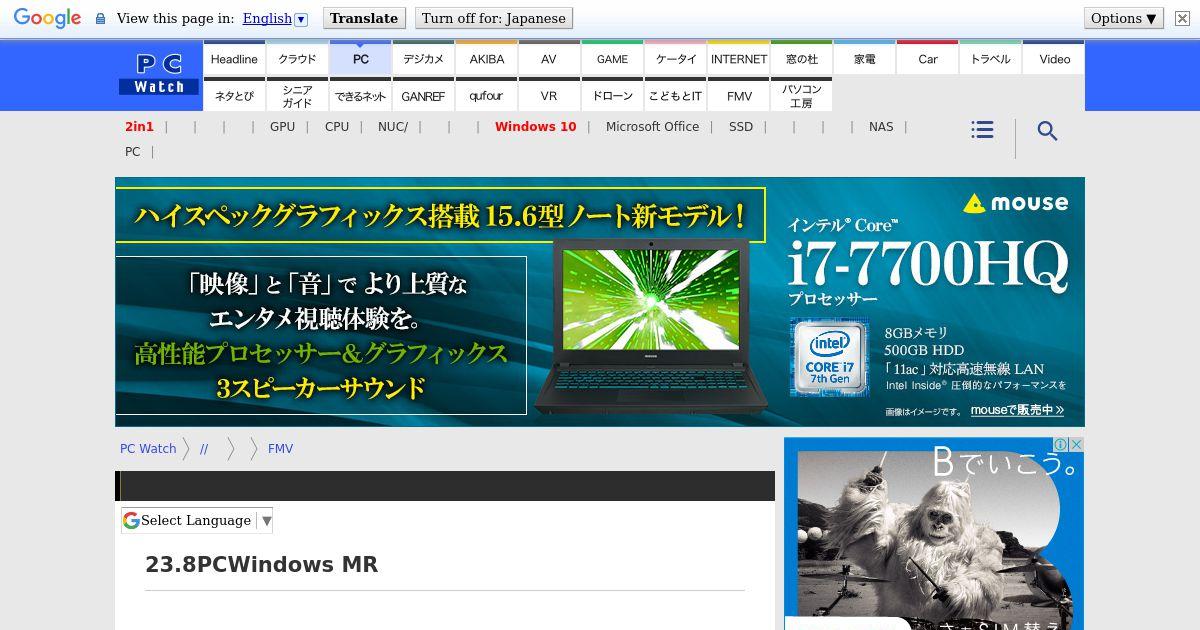
Task: Open the パソコン工房 tab
Action: (801, 95)
